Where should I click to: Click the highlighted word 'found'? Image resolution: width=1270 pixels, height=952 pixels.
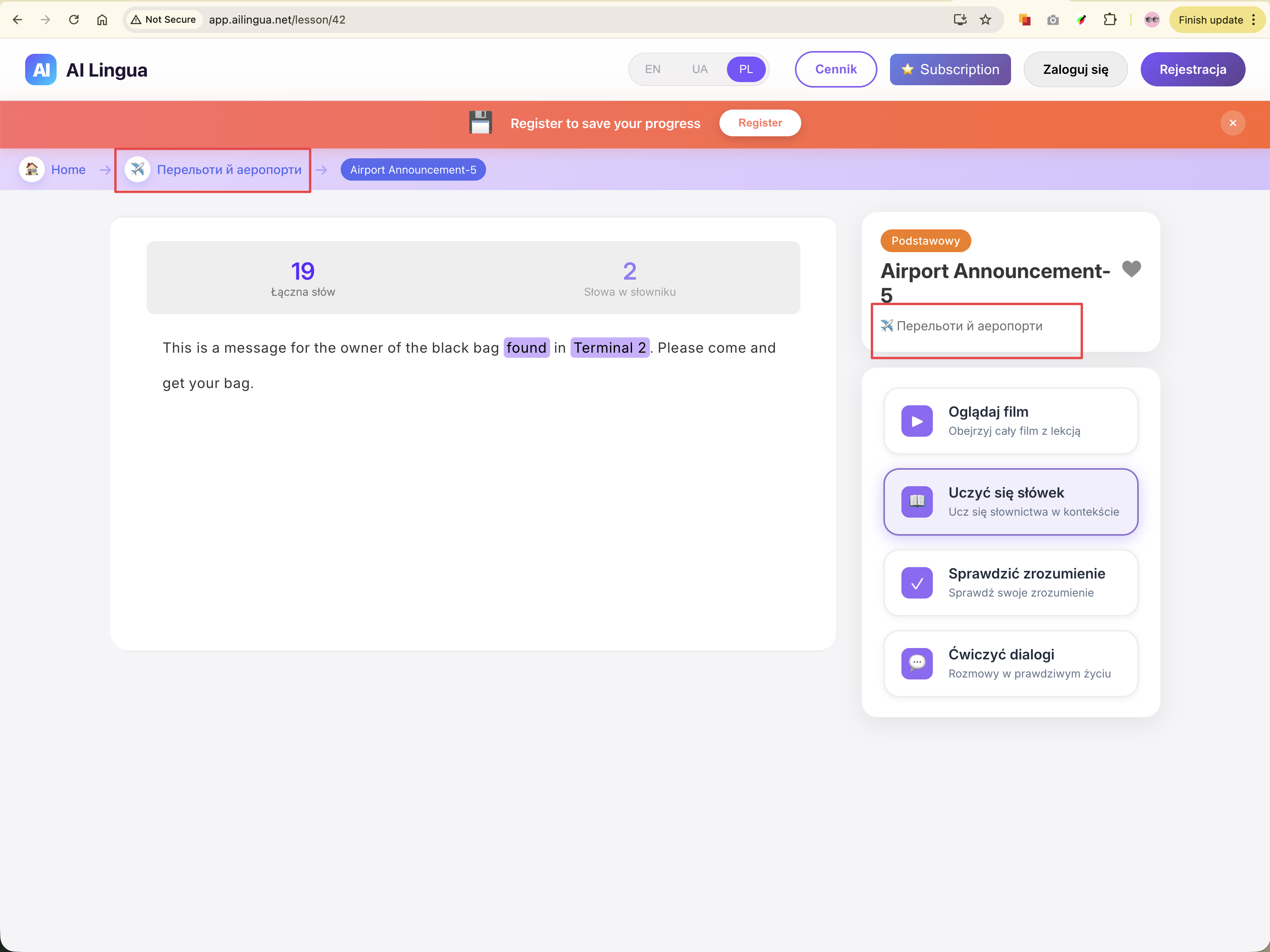526,348
